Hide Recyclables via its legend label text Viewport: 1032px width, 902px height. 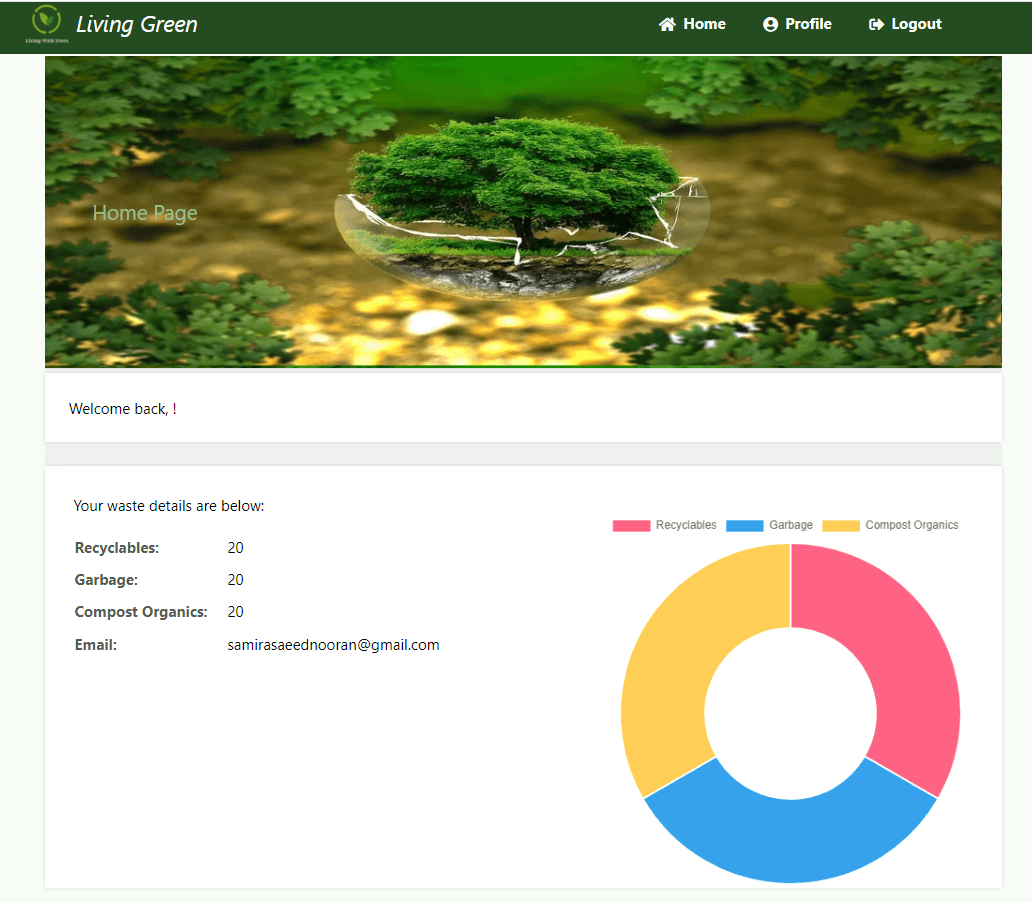click(686, 526)
